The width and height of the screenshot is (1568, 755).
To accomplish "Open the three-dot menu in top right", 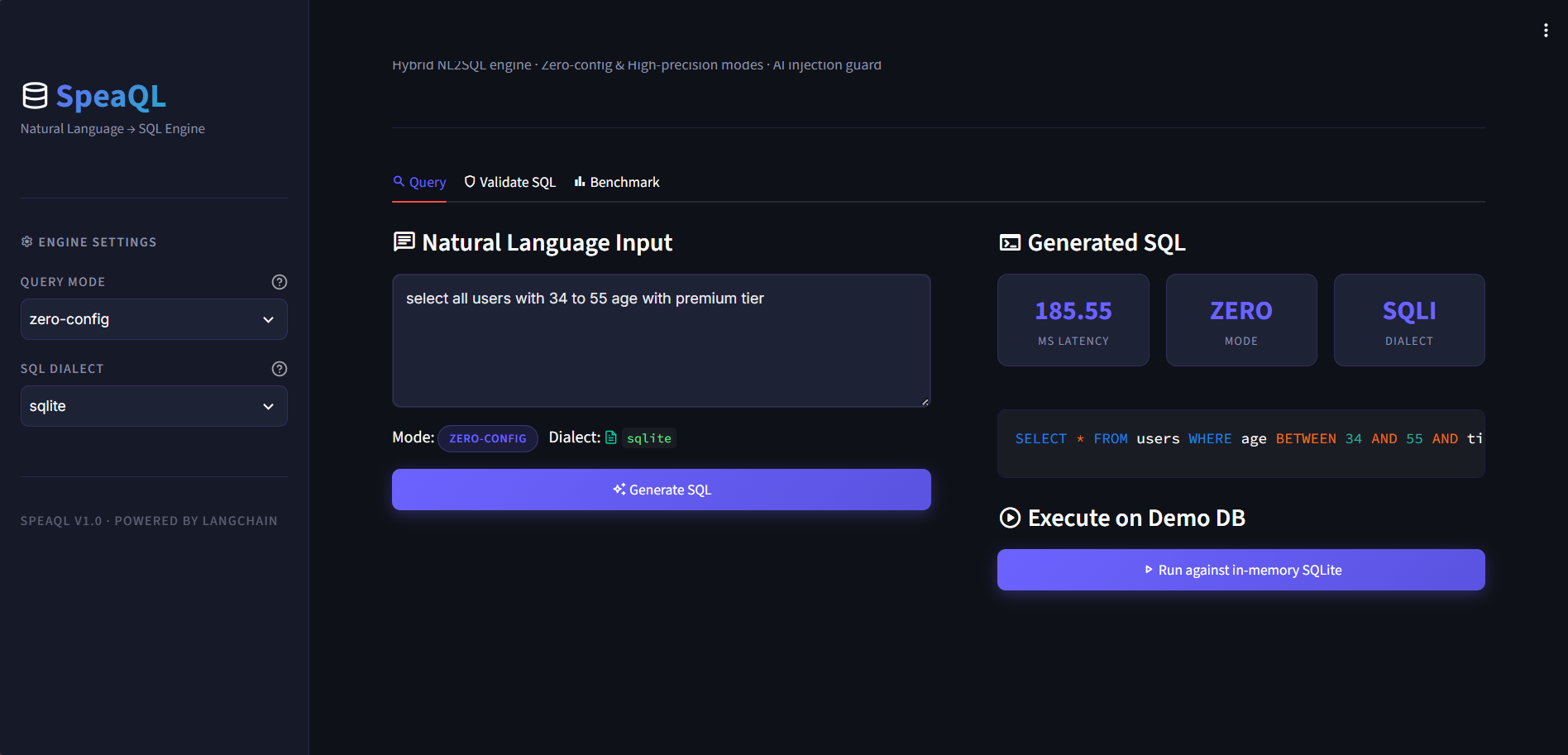I will tap(1546, 31).
